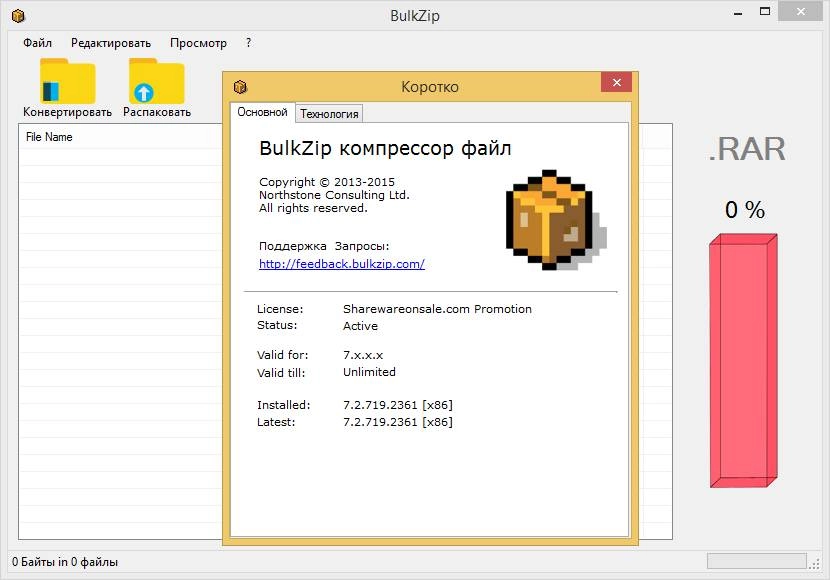Close the BulkZip main window

tap(801, 12)
